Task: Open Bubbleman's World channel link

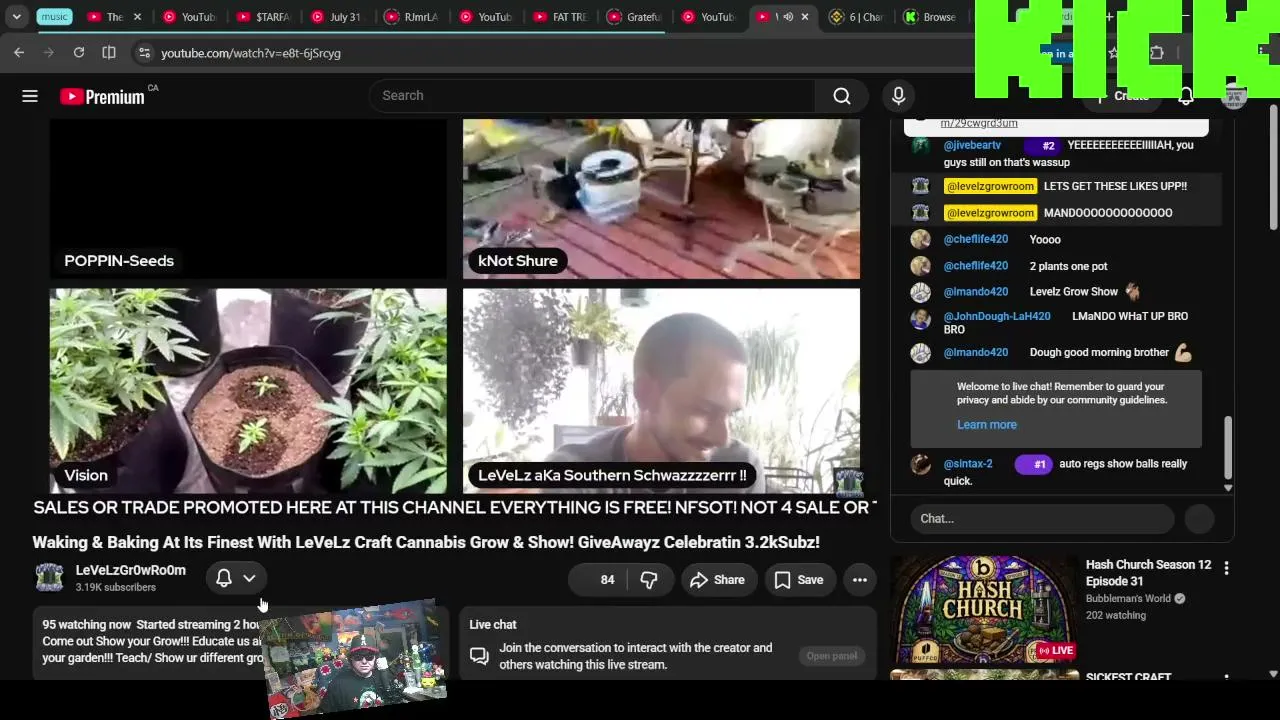Action: 1128,599
